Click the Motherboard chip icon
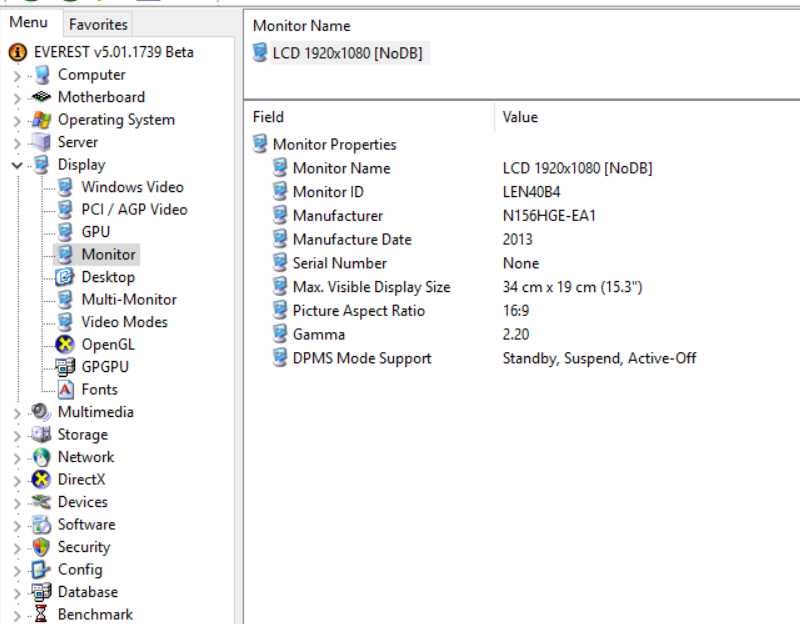This screenshot has height=624, width=800. pyautogui.click(x=41, y=96)
